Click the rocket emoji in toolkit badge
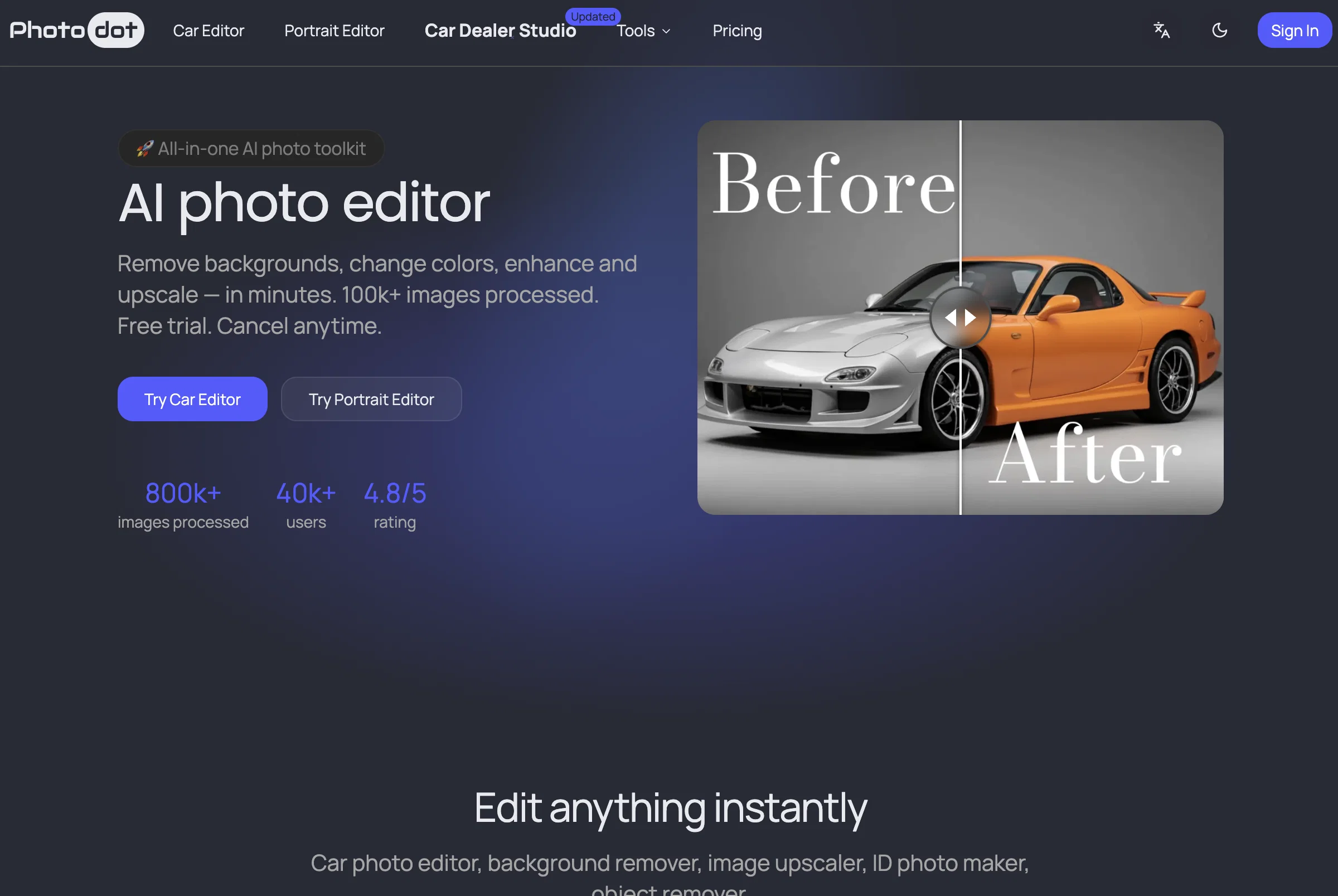Viewport: 1338px width, 896px height. pos(144,149)
